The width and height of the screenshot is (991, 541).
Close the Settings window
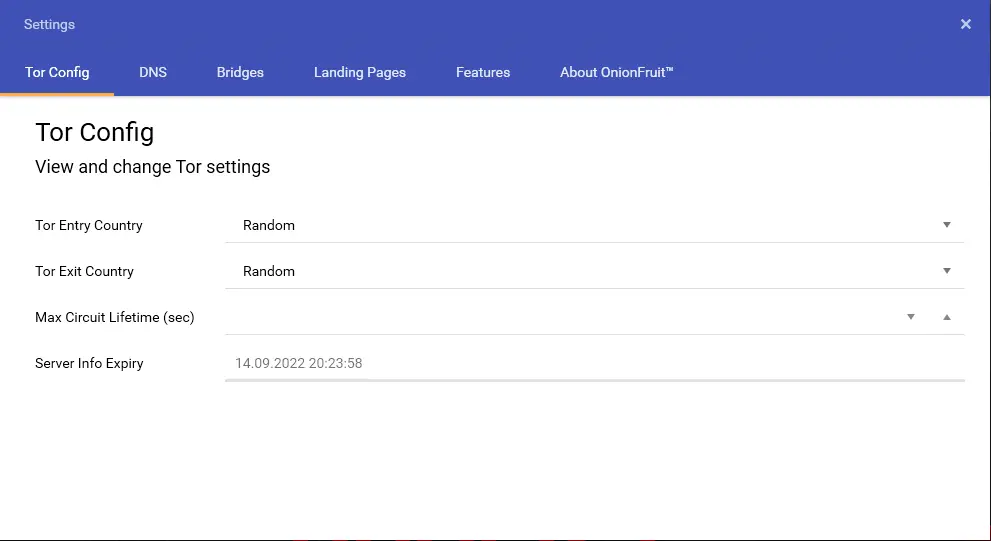[965, 24]
